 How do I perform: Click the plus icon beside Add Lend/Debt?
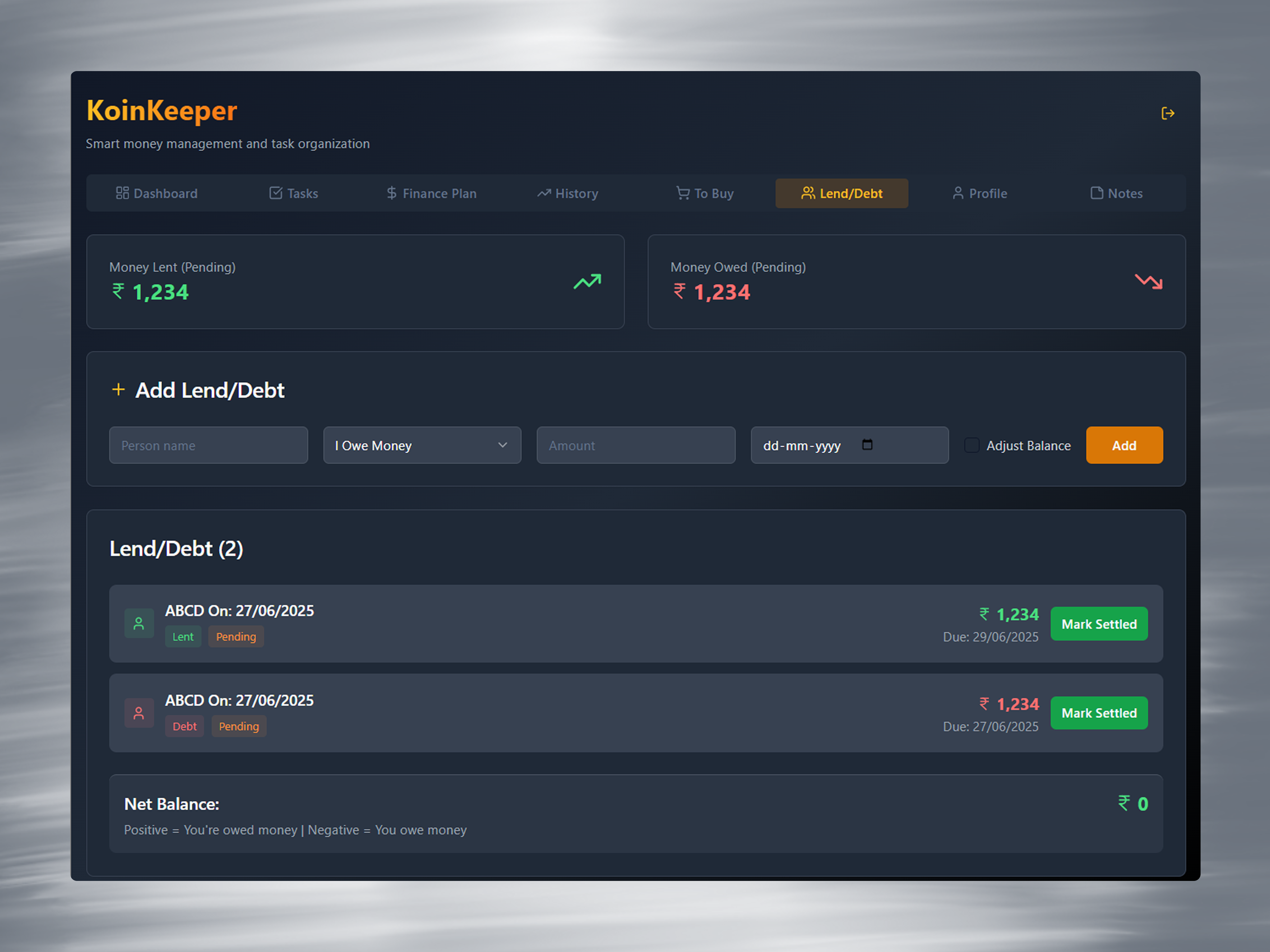point(118,390)
